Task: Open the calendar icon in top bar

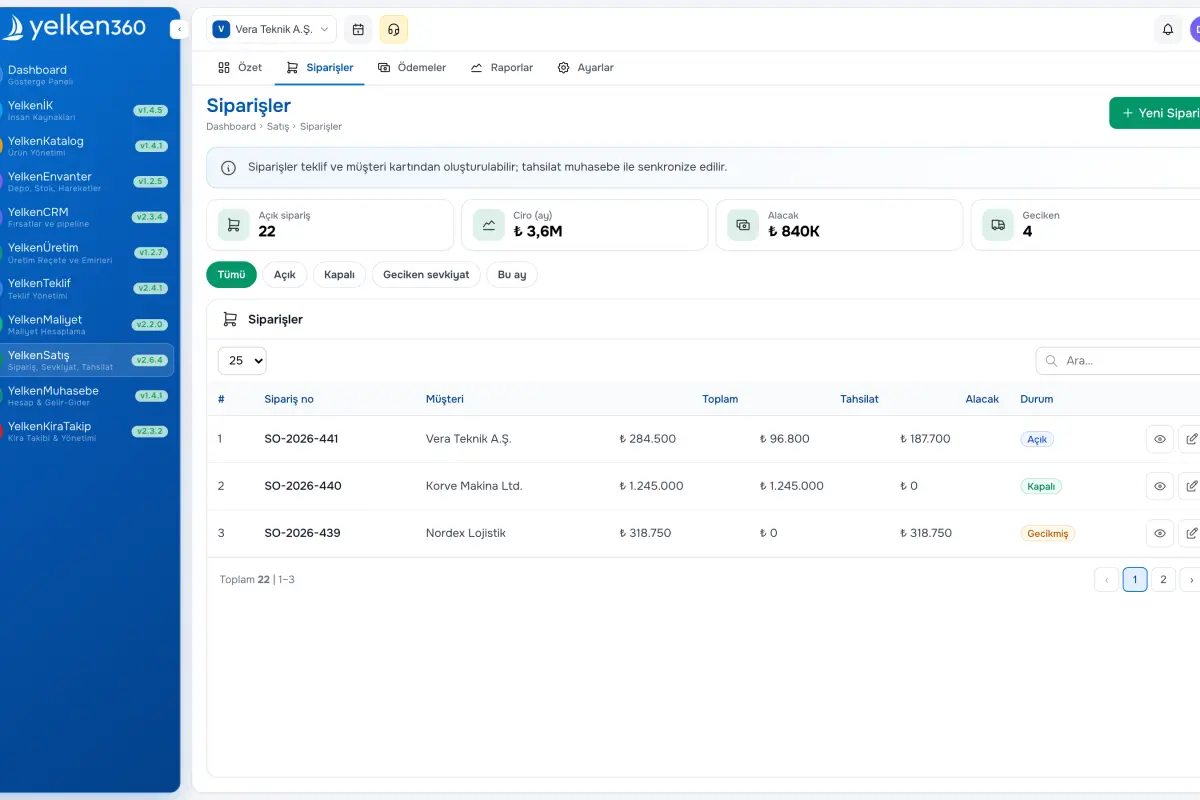Action: tap(358, 29)
